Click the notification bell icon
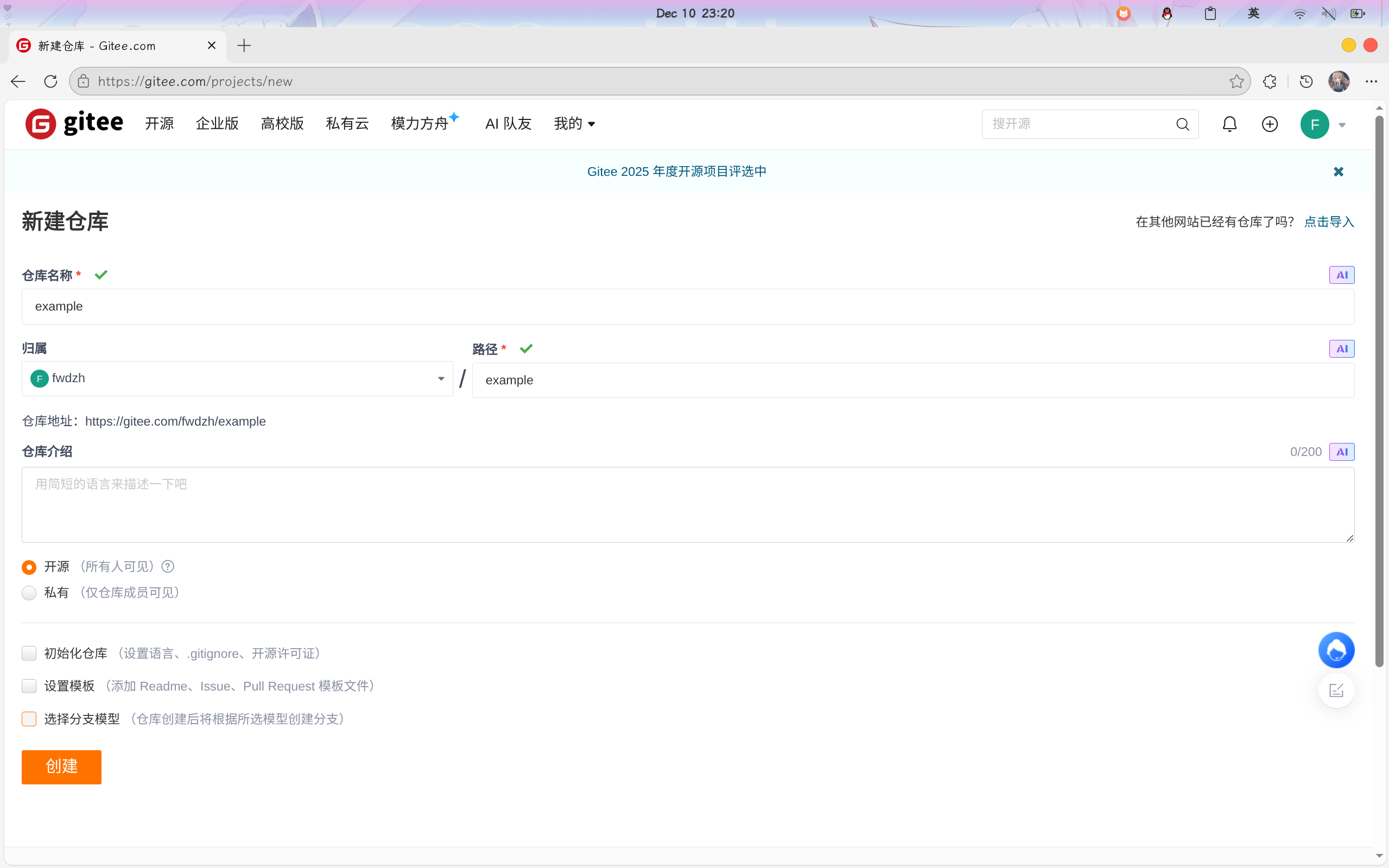The height and width of the screenshot is (868, 1389). (x=1229, y=124)
